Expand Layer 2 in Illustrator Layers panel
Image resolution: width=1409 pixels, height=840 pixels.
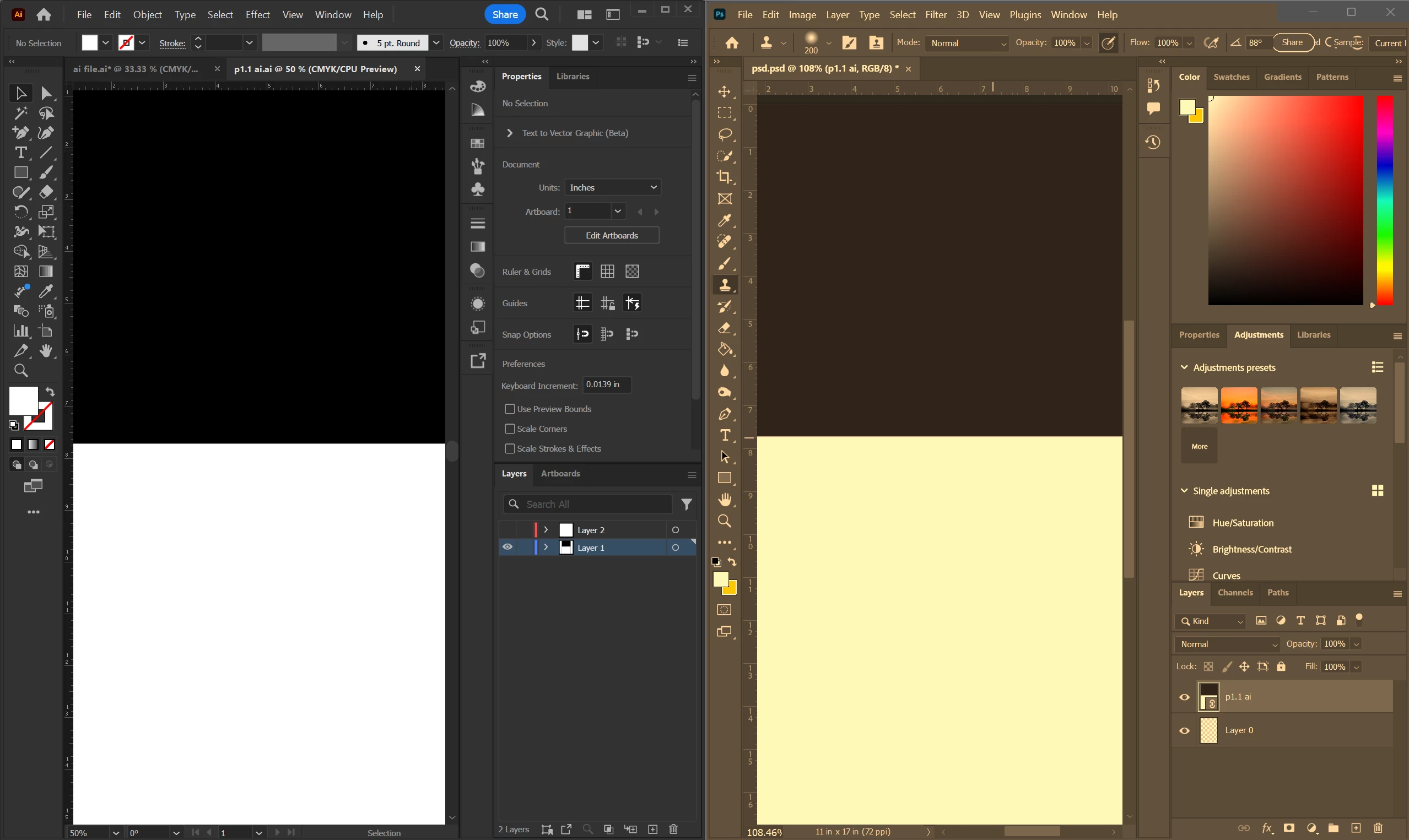click(x=546, y=530)
